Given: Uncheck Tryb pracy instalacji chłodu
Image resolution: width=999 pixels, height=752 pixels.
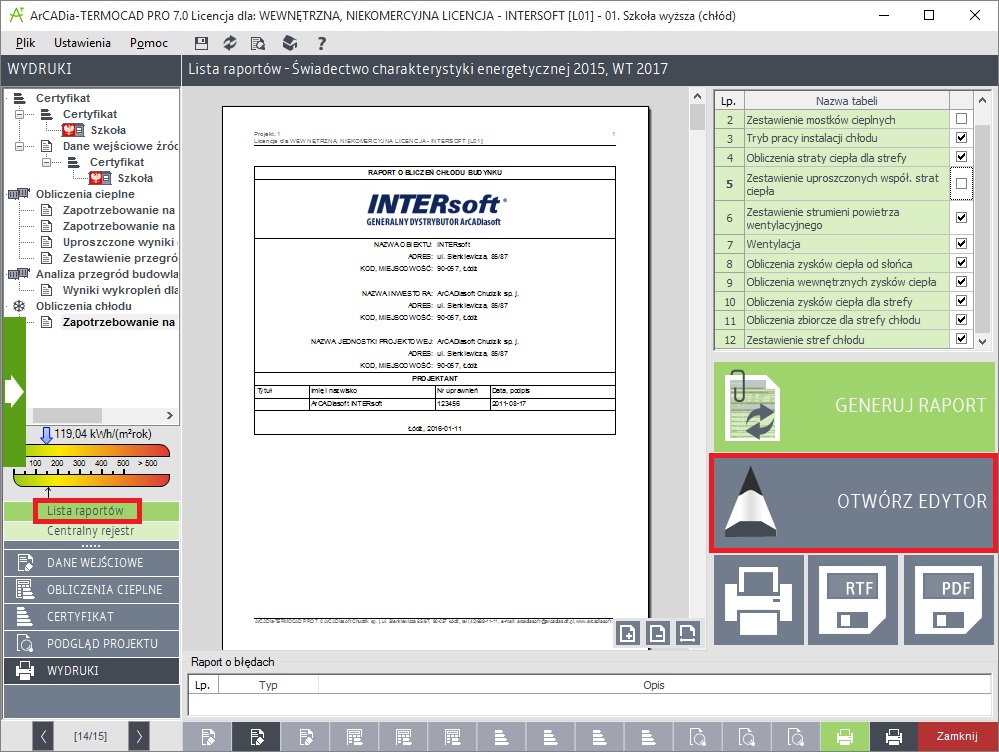Looking at the screenshot, I should click(961, 138).
